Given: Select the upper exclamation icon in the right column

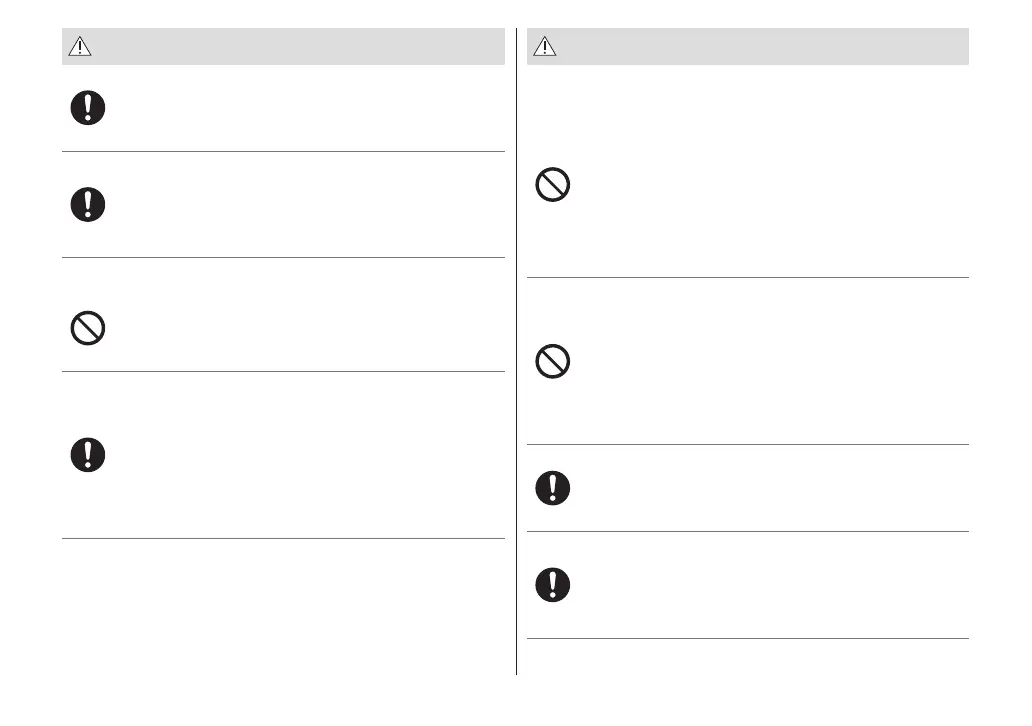Looking at the screenshot, I should point(553,487).
